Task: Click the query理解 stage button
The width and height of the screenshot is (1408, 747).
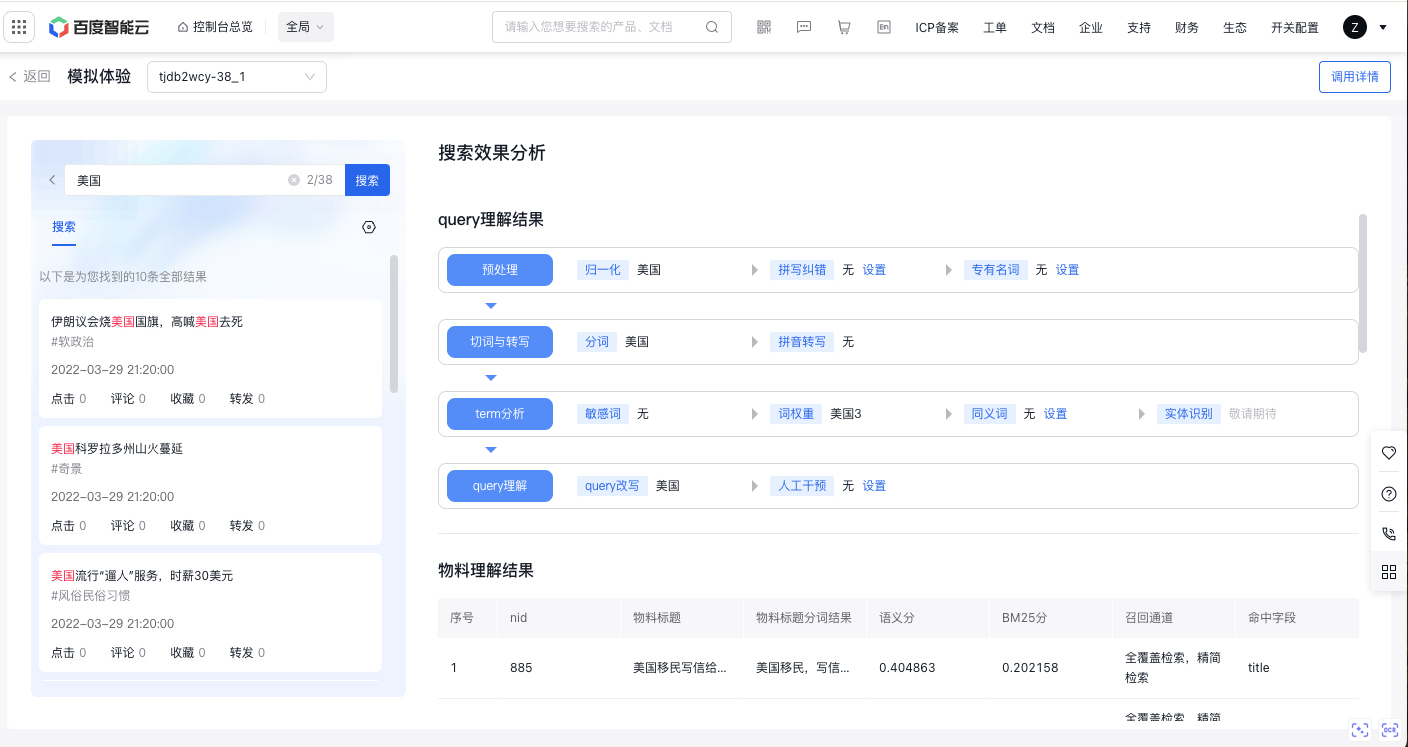Action: tap(500, 486)
